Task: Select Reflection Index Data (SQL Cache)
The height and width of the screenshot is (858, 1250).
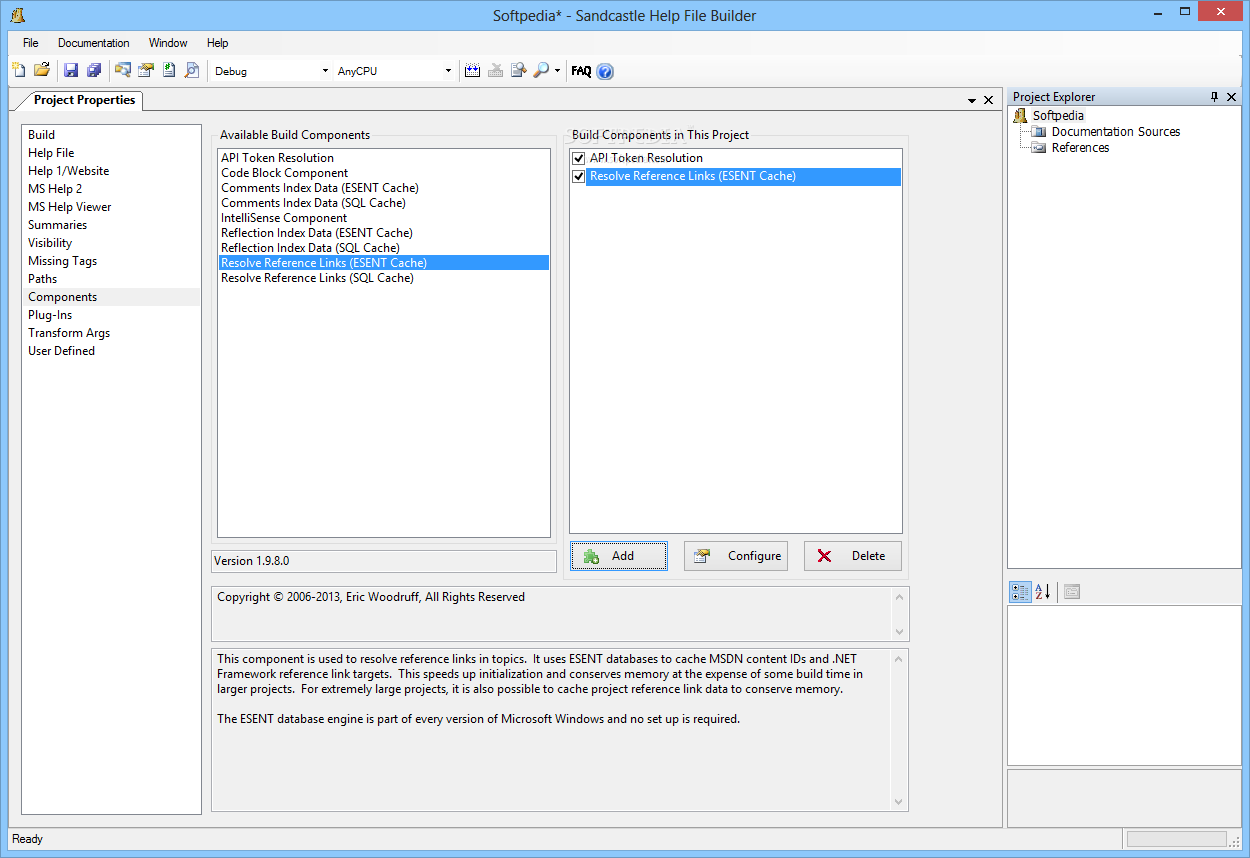Action: tap(384, 248)
